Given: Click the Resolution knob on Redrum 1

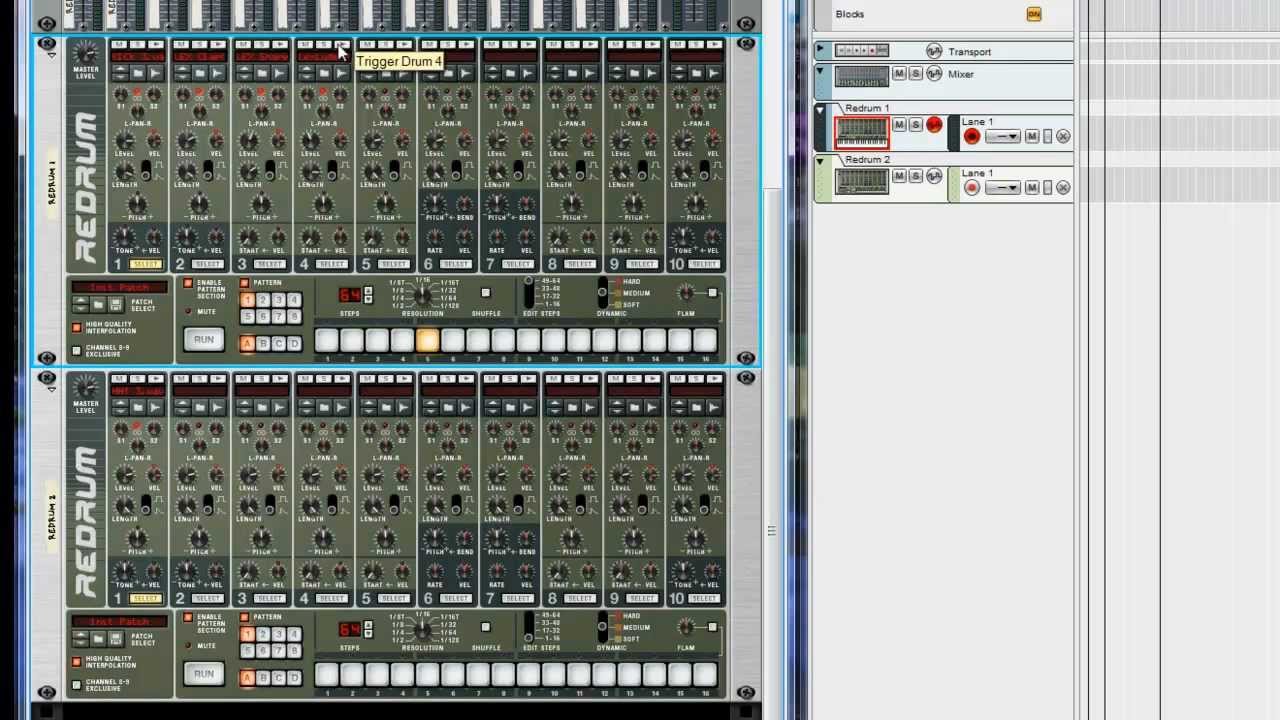Looking at the screenshot, I should pyautogui.click(x=423, y=295).
